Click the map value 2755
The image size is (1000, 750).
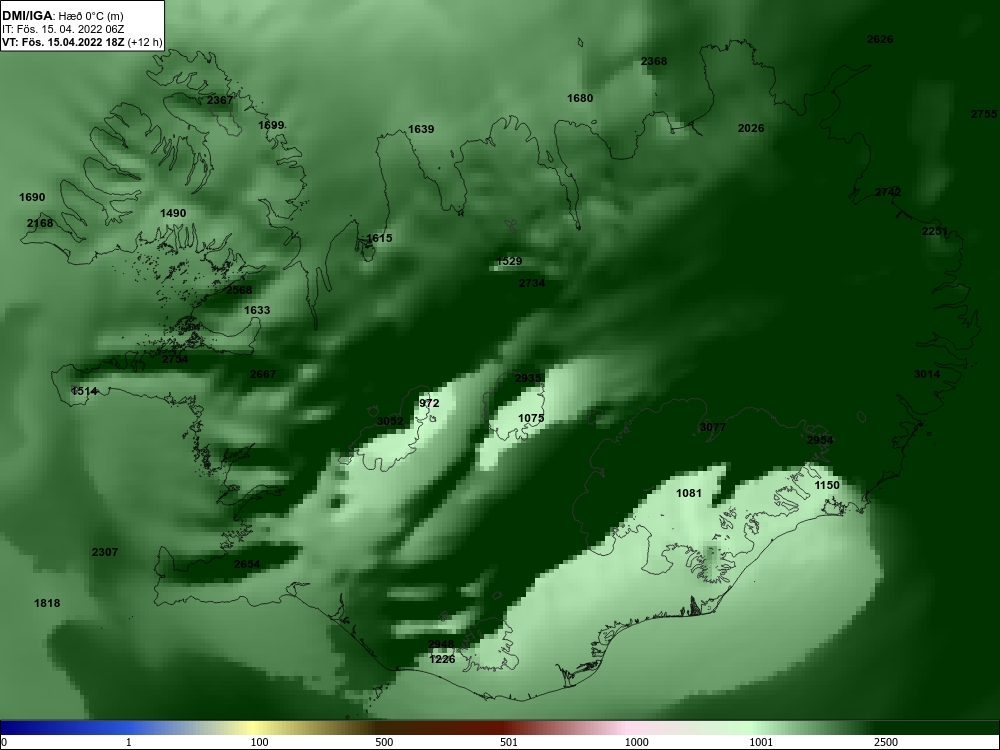pyautogui.click(x=984, y=114)
